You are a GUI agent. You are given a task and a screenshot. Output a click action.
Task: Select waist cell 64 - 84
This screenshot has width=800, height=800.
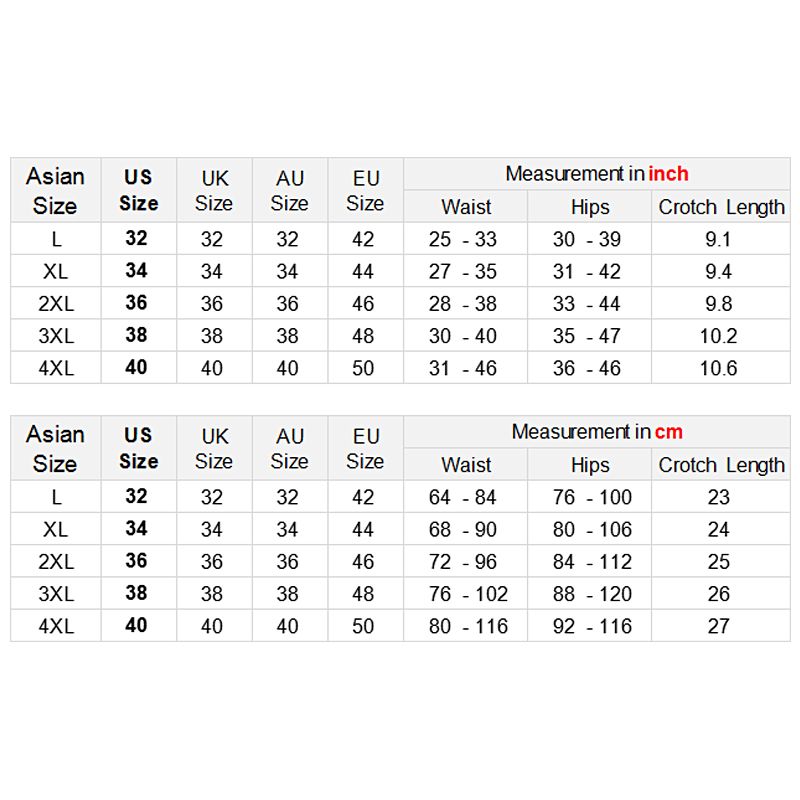(x=462, y=497)
